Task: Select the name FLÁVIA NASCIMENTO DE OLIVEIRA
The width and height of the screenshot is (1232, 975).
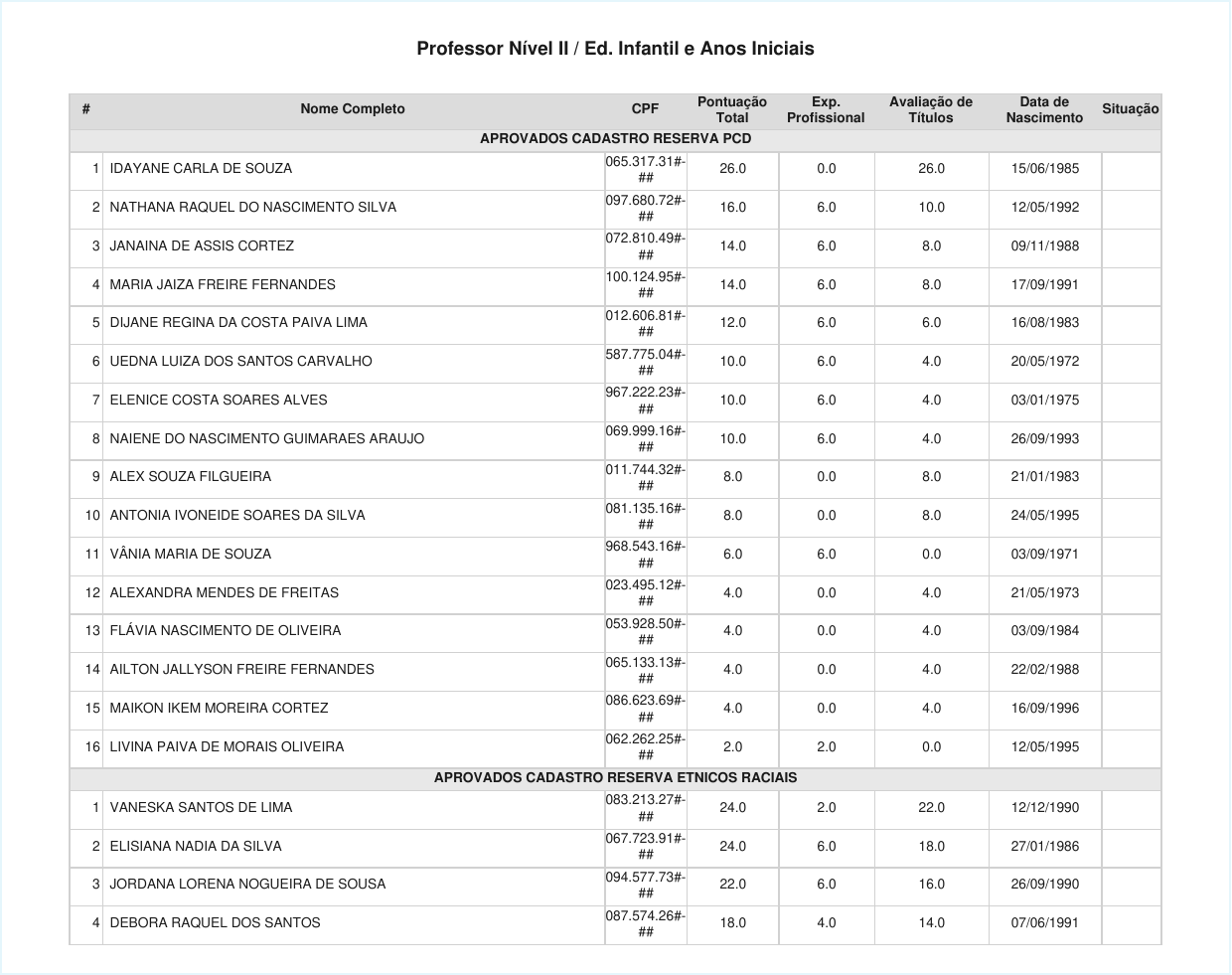Action: tap(225, 631)
